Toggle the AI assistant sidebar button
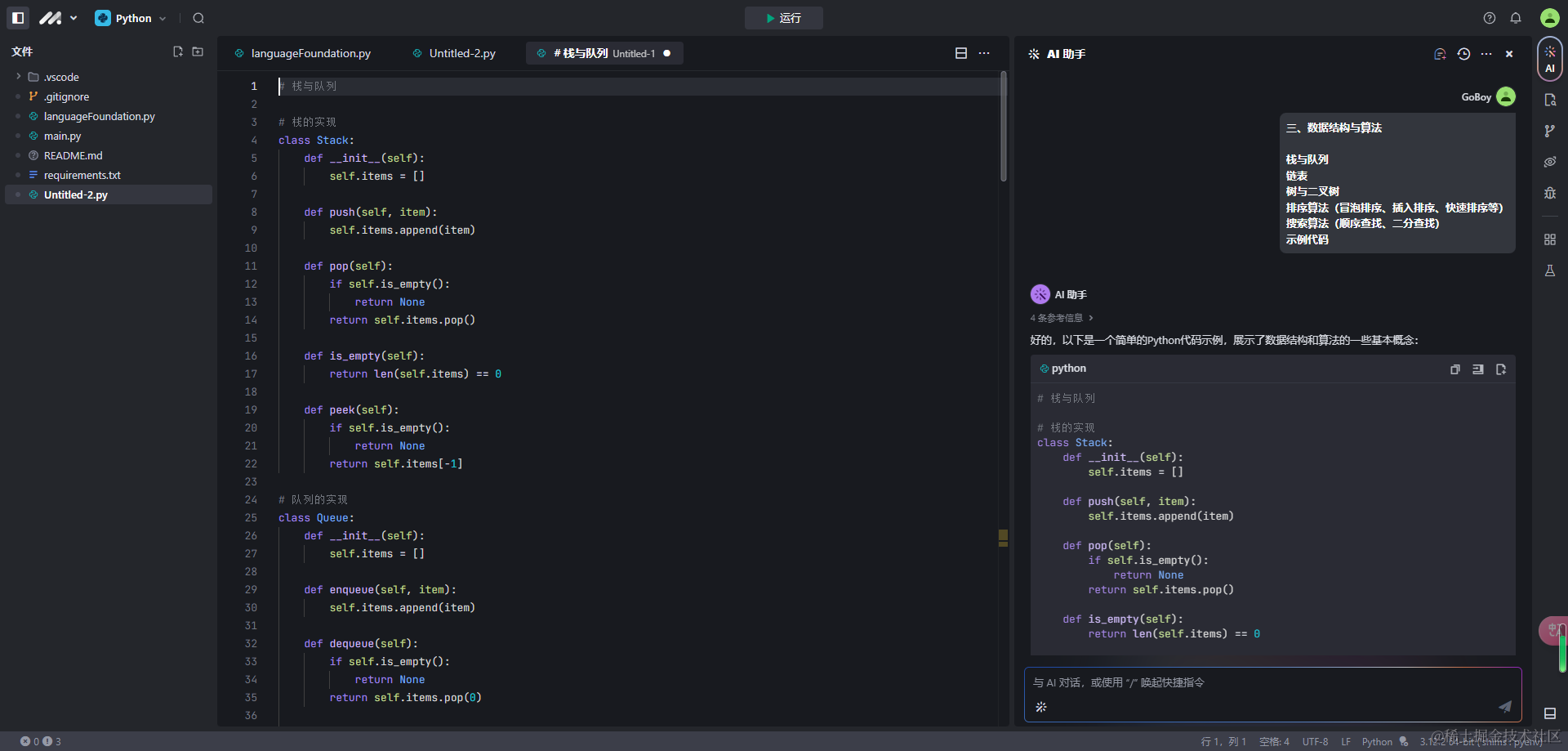Viewport: 1568px width, 751px height. click(x=1549, y=59)
